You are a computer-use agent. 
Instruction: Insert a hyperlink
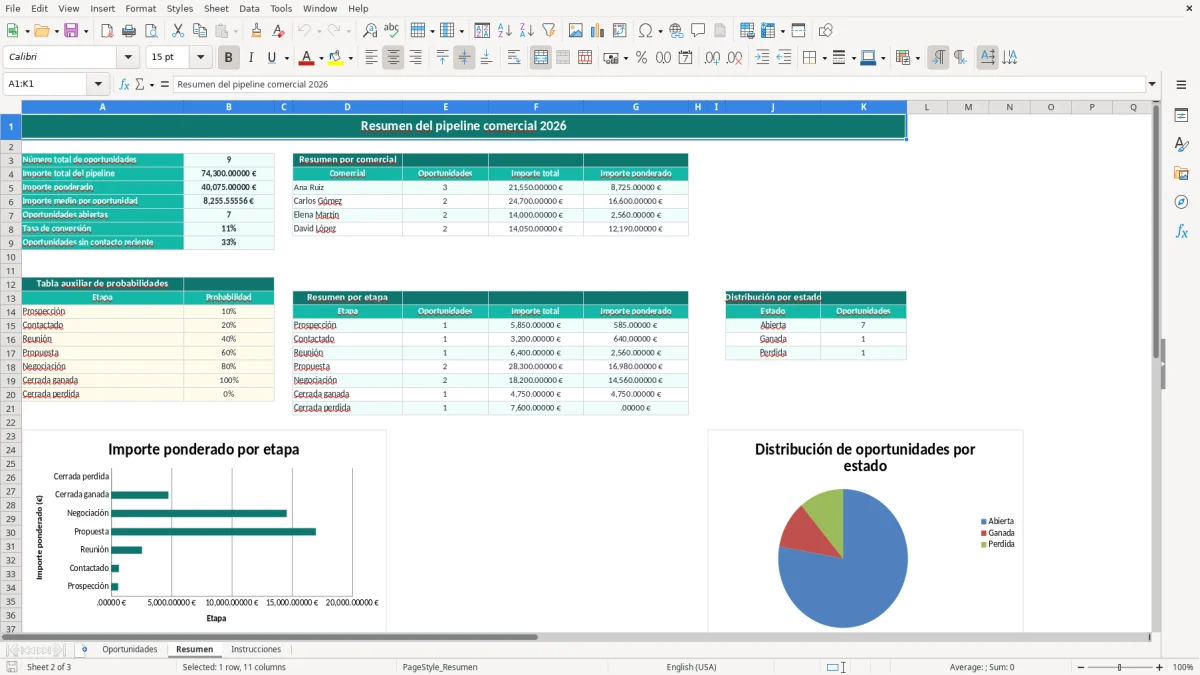[676, 31]
